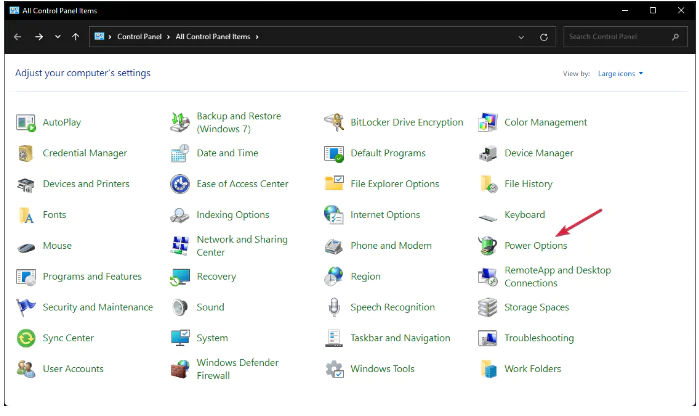This screenshot has height=416, width=699.
Task: Click the 'Control Panel' breadcrumb
Action: pos(139,37)
